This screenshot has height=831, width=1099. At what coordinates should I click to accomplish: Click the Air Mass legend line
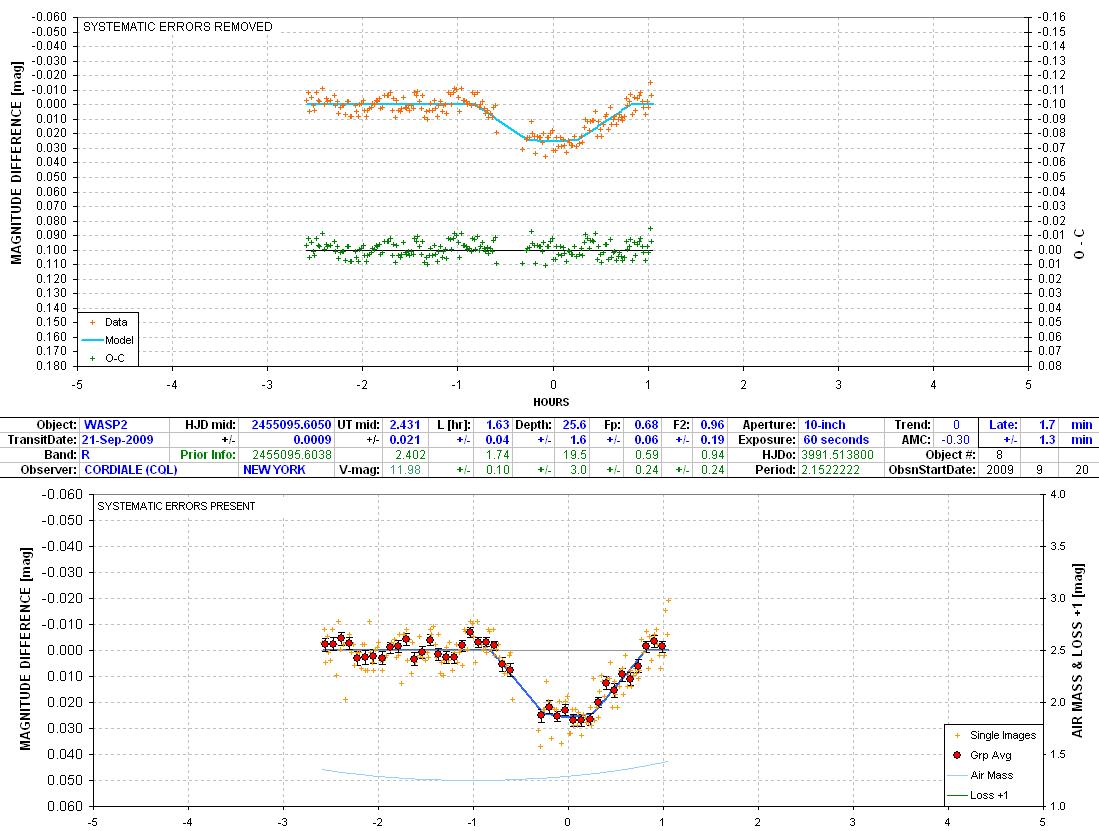coord(956,775)
